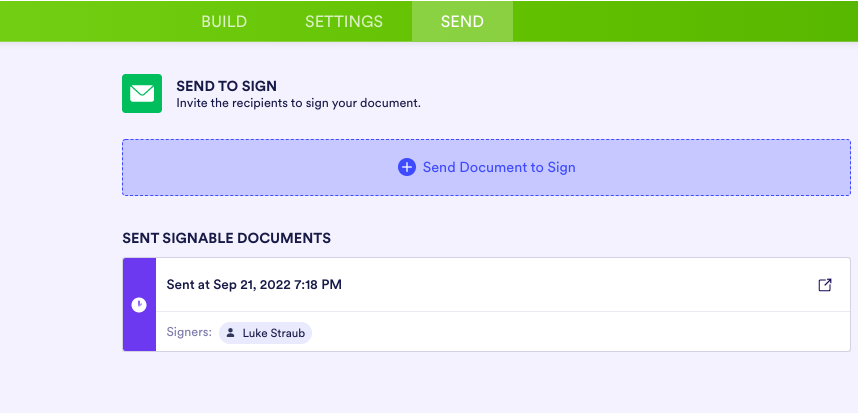858x413 pixels.
Task: Click empty space right of Luke Straub chip
Action: click(x=560, y=333)
